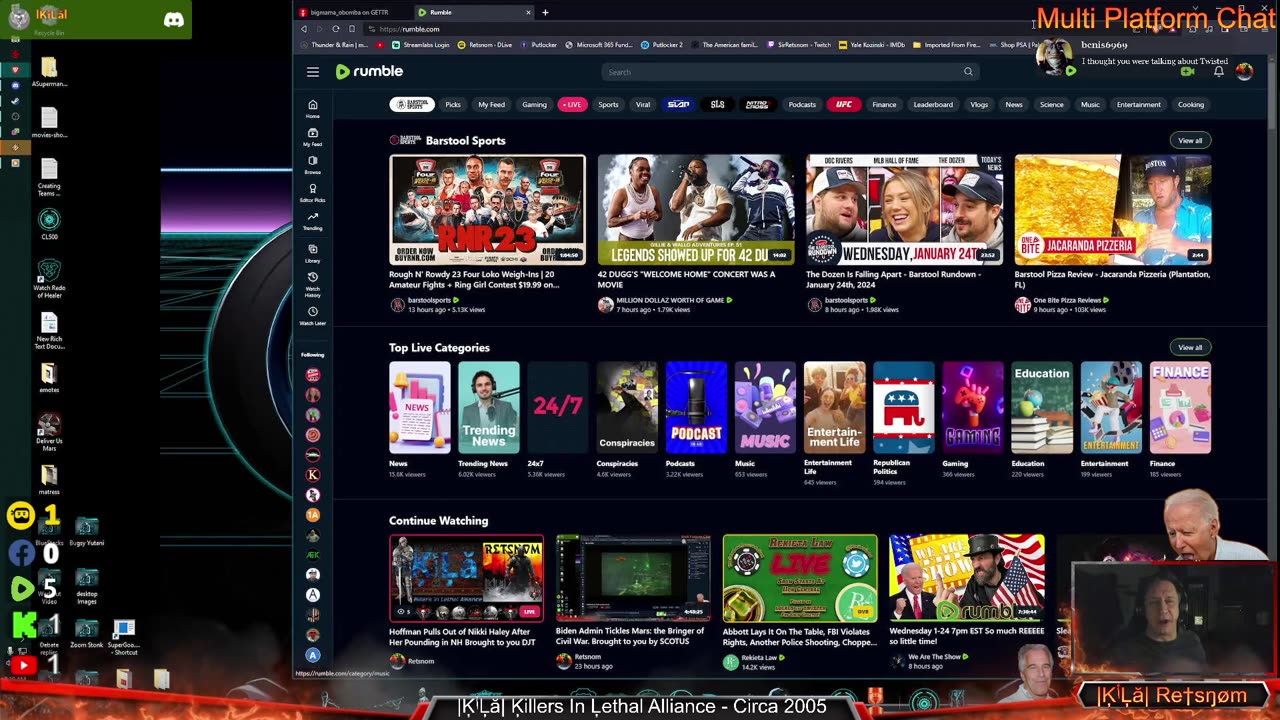Select the Finance category pill

884,104
